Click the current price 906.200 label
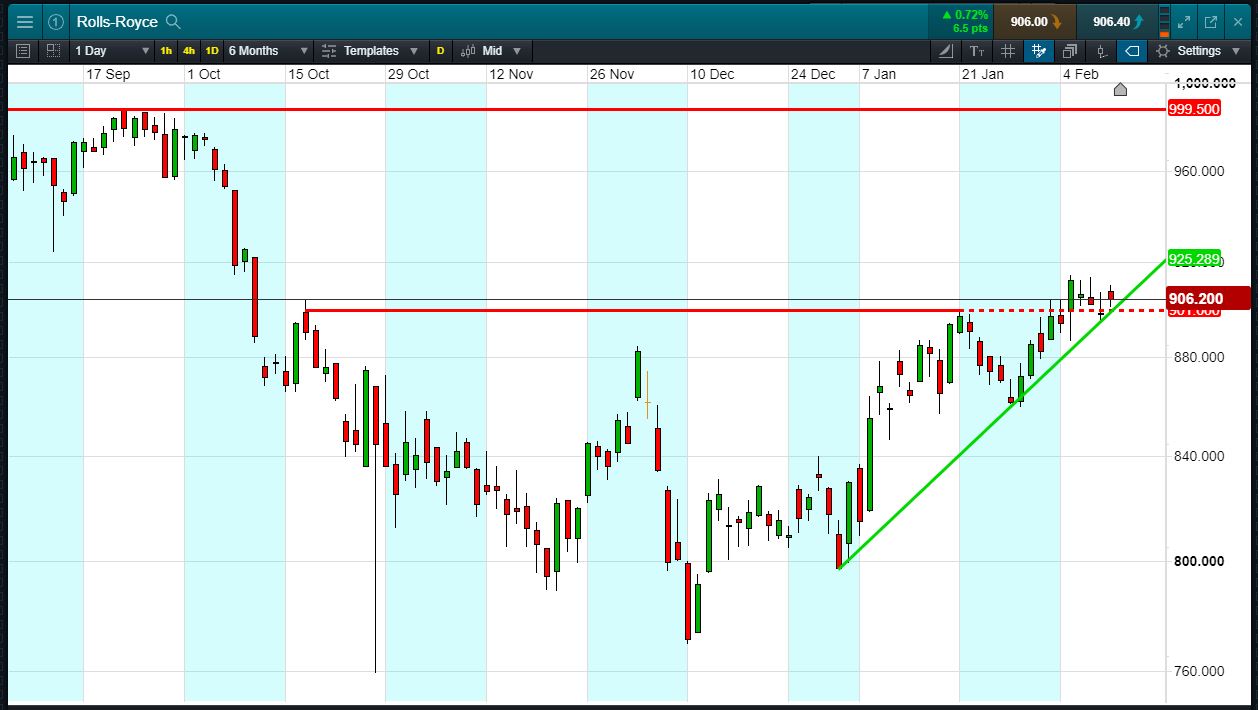Viewport: 1258px width, 710px height. point(1209,298)
